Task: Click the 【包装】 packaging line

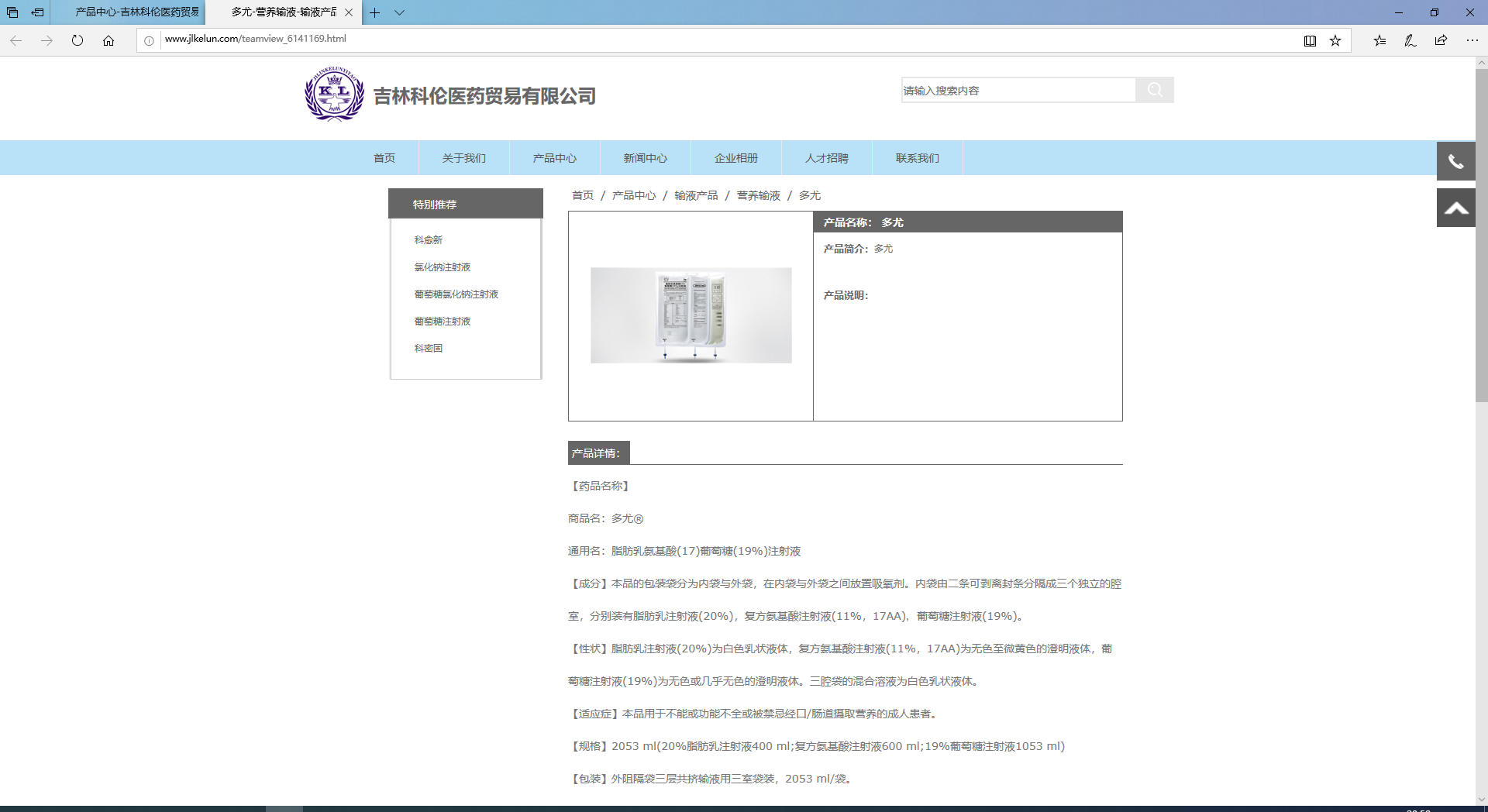Action: click(x=711, y=779)
